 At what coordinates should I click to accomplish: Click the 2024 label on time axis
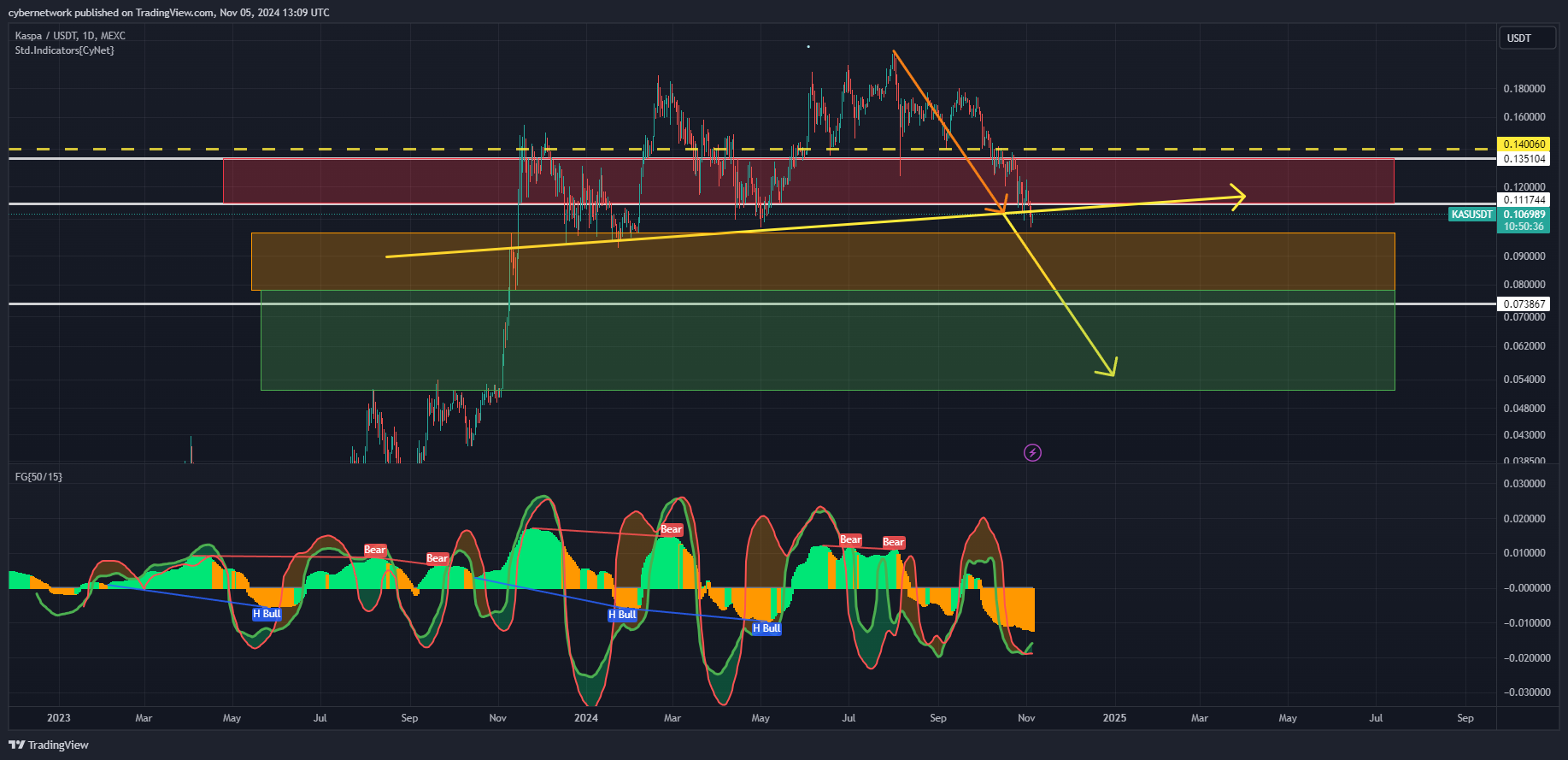pos(586,718)
